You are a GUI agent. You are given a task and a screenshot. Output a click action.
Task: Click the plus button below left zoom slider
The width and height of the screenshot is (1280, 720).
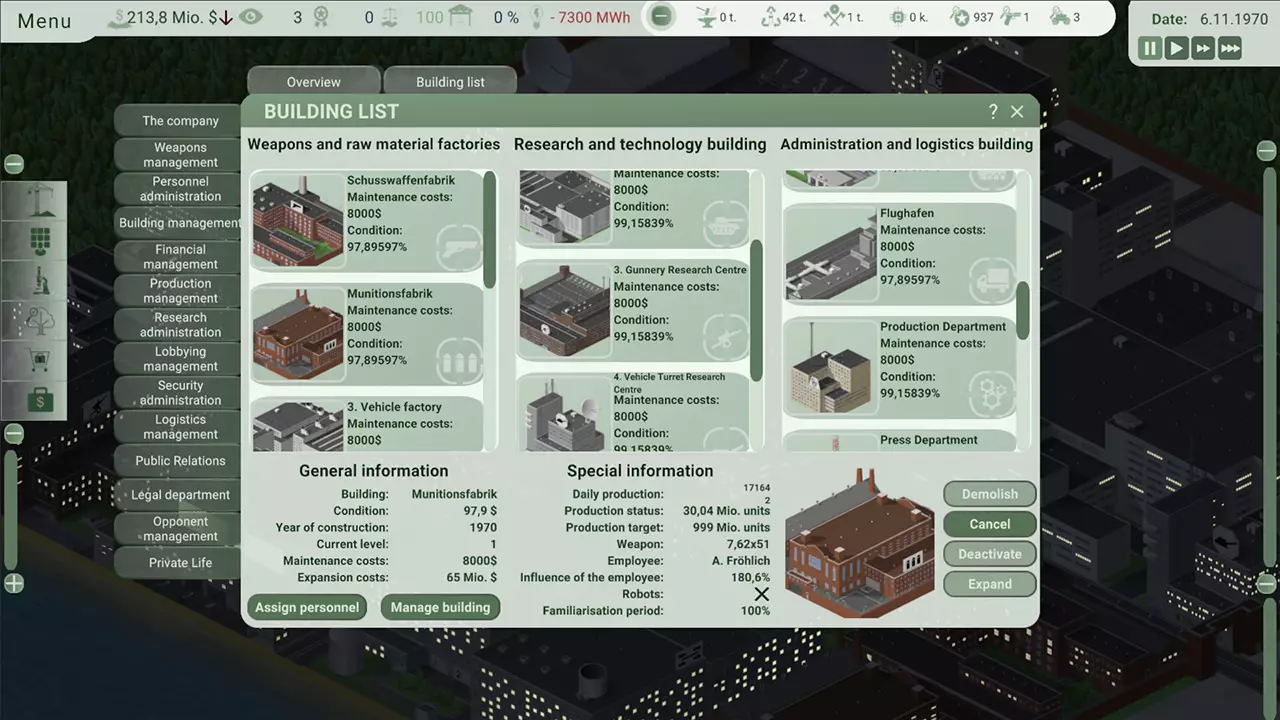point(14,584)
